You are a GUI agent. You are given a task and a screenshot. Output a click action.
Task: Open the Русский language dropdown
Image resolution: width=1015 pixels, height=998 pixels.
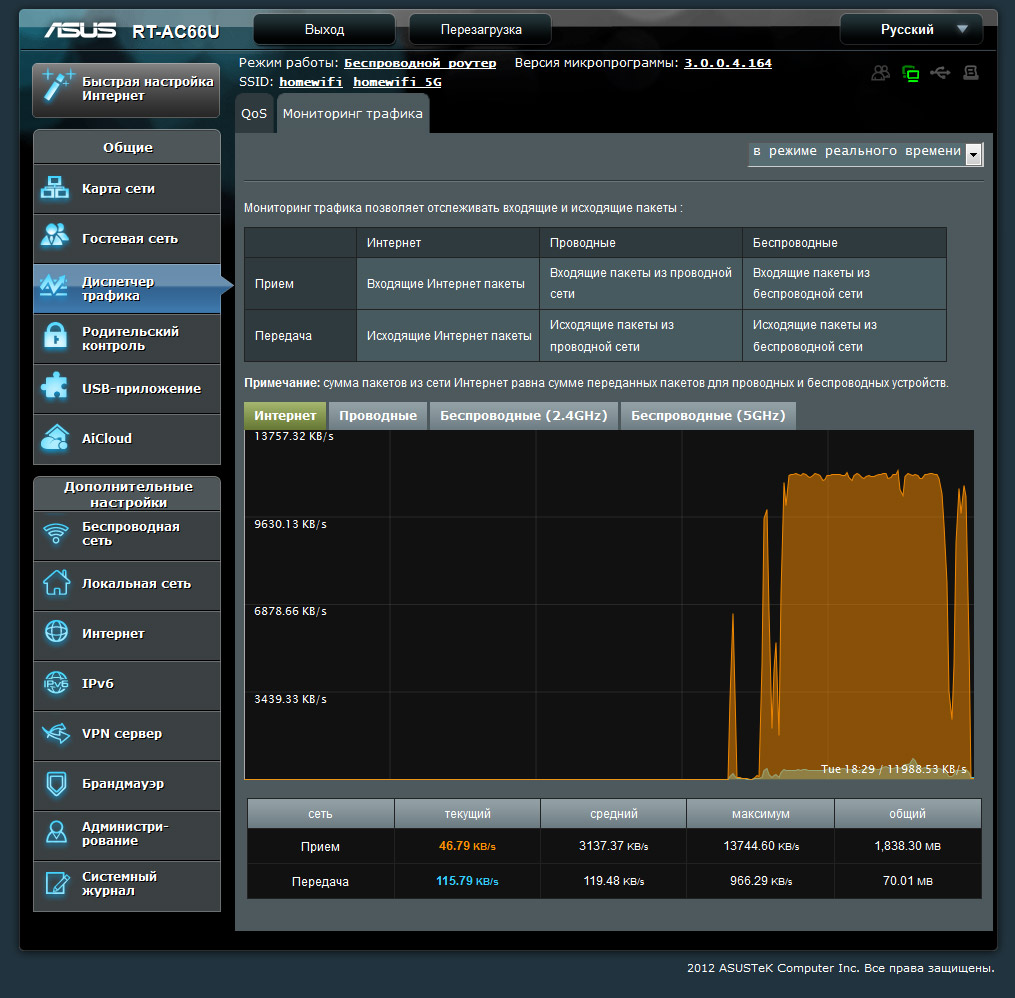[x=911, y=29]
